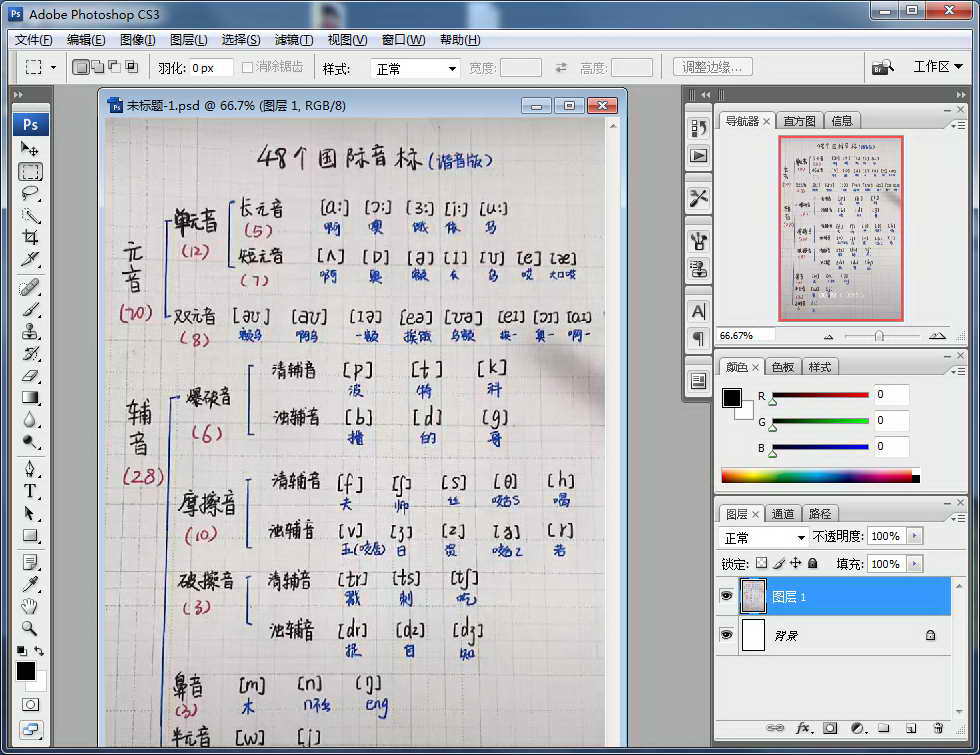This screenshot has height=755, width=980.
Task: Select the Eraser tool
Action: pyautogui.click(x=29, y=376)
